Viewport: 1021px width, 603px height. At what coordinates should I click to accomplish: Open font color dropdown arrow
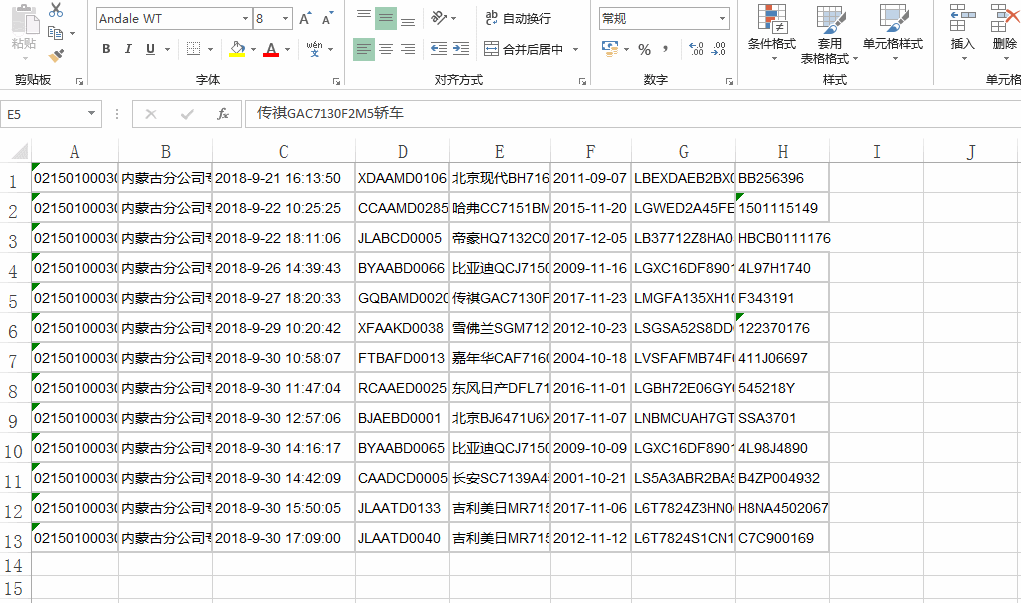click(287, 49)
